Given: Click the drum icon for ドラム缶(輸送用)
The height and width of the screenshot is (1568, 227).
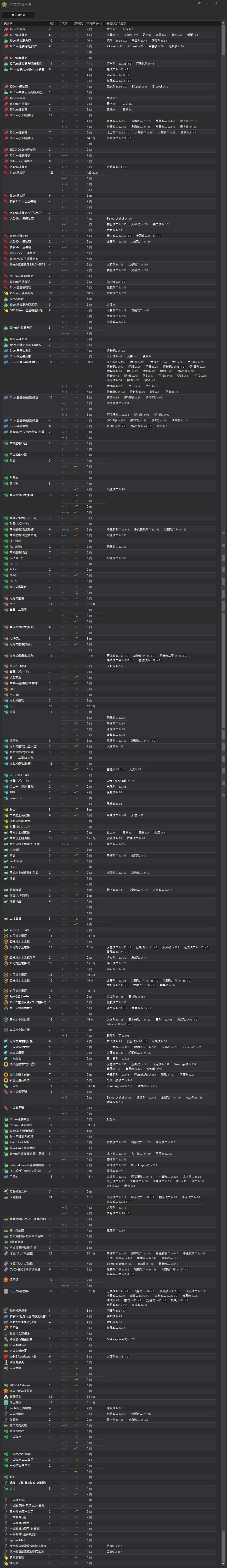Looking at the screenshot, I should point(6,1291).
